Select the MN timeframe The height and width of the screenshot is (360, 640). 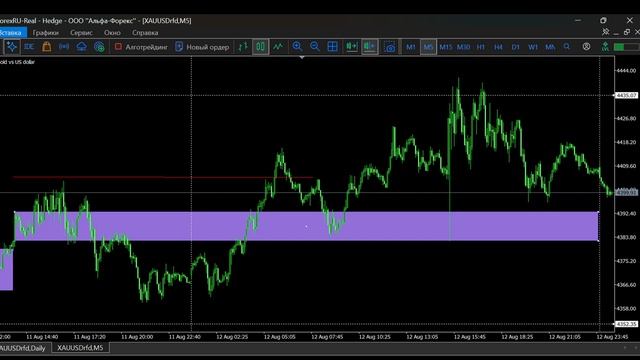(x=550, y=47)
